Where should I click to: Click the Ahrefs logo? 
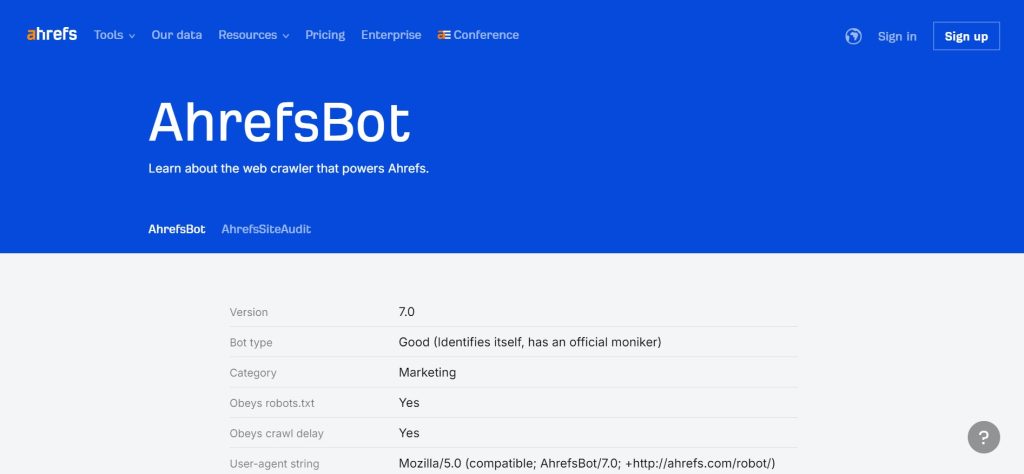[x=52, y=35]
